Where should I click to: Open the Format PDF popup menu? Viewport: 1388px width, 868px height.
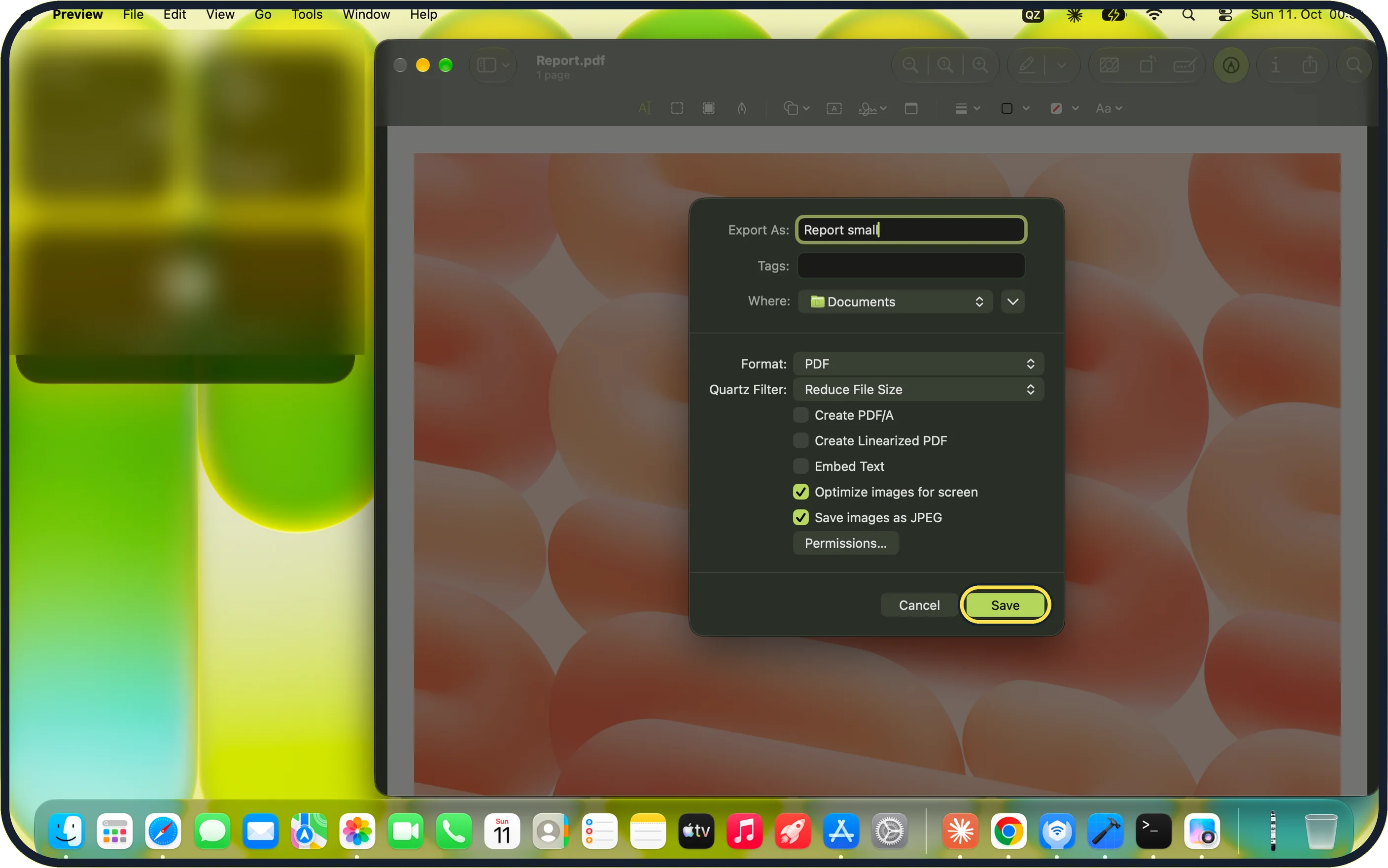click(918, 364)
